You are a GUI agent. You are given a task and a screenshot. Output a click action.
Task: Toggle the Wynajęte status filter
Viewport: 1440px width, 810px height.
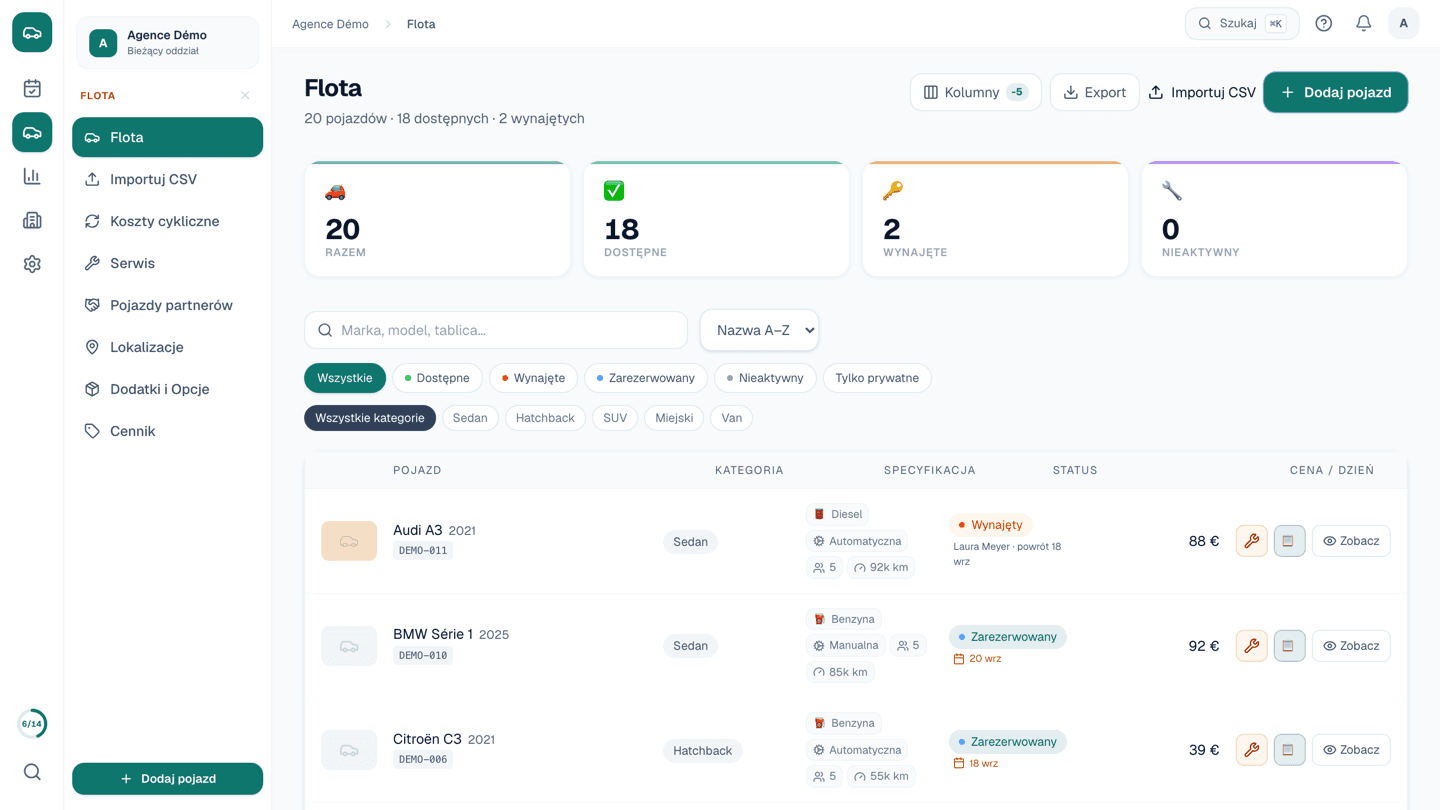[x=533, y=378]
